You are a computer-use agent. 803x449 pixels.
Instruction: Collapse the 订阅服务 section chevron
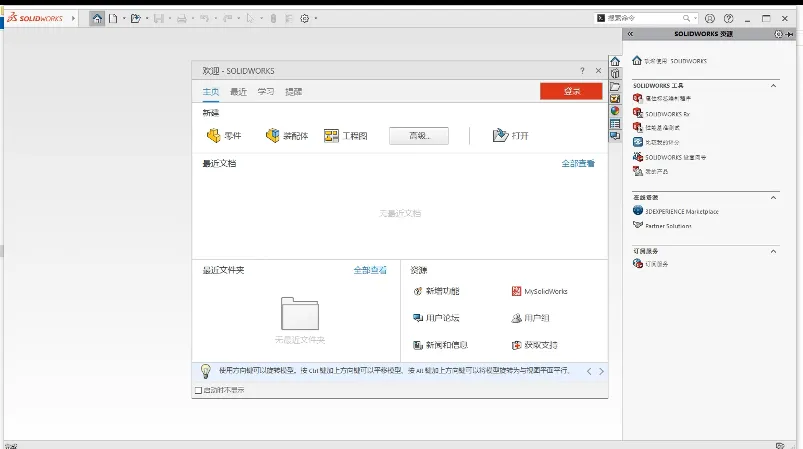tap(773, 251)
